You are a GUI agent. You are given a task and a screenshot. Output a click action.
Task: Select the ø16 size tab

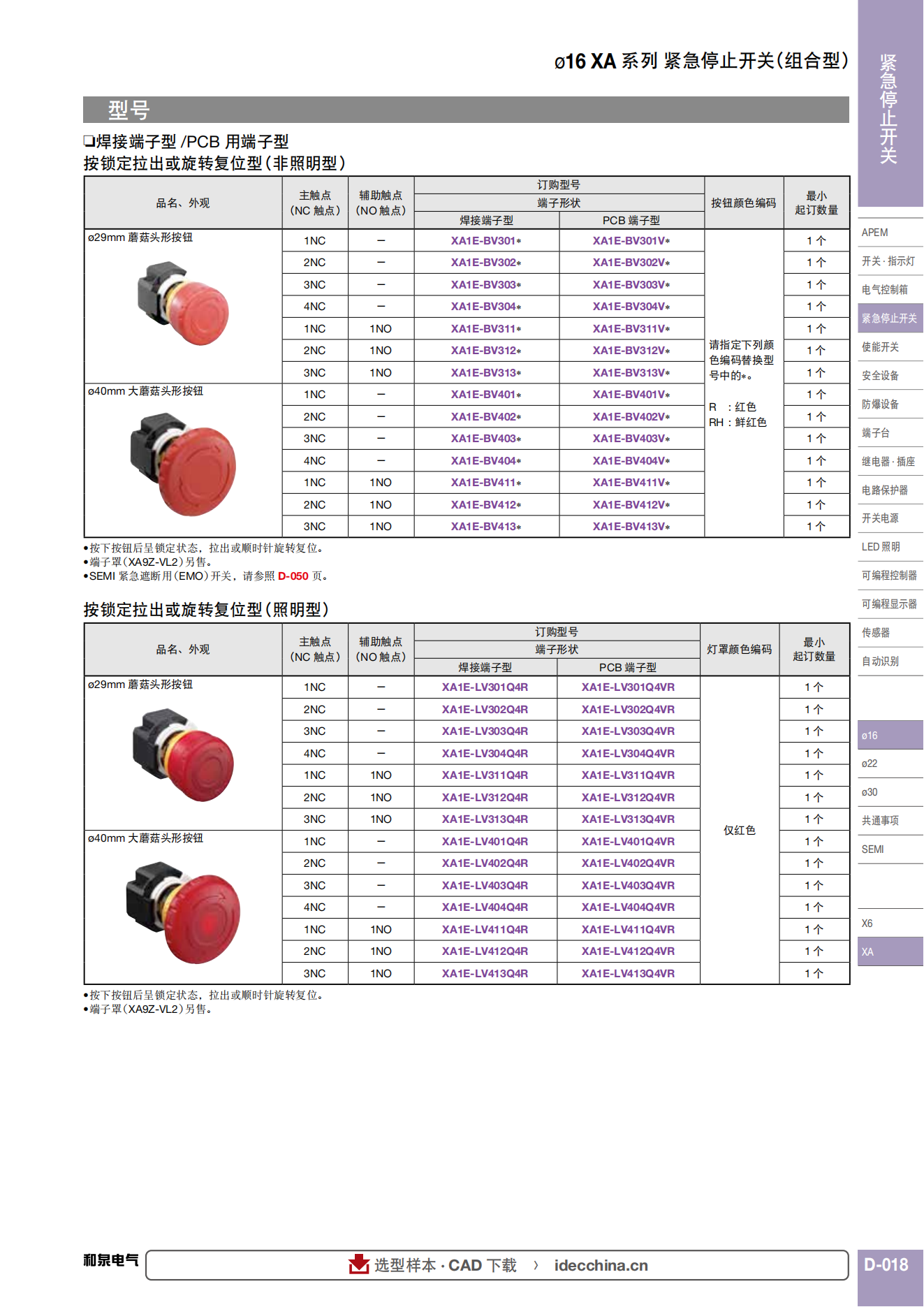(890, 736)
